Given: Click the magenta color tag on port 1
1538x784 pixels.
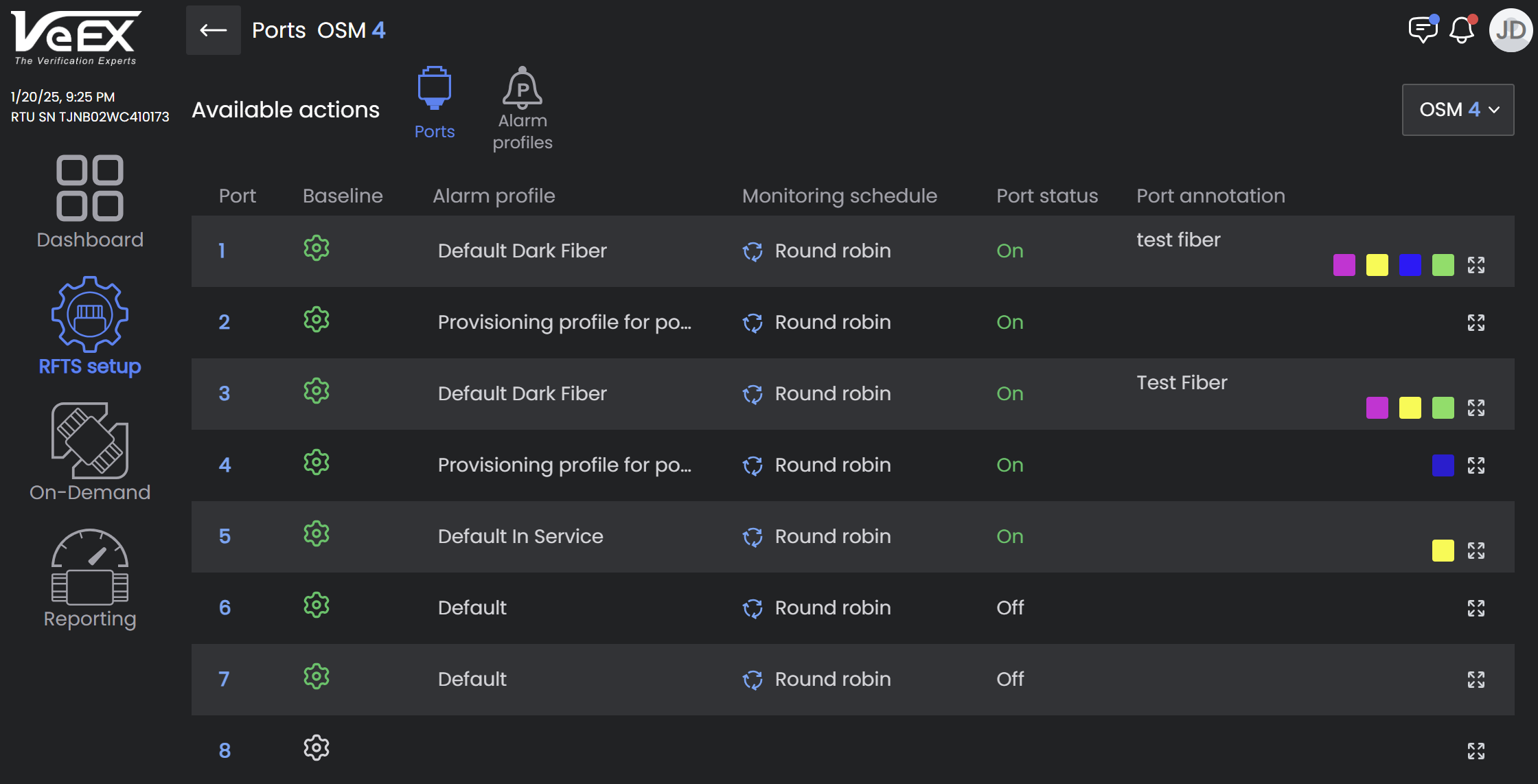Looking at the screenshot, I should click(x=1344, y=265).
